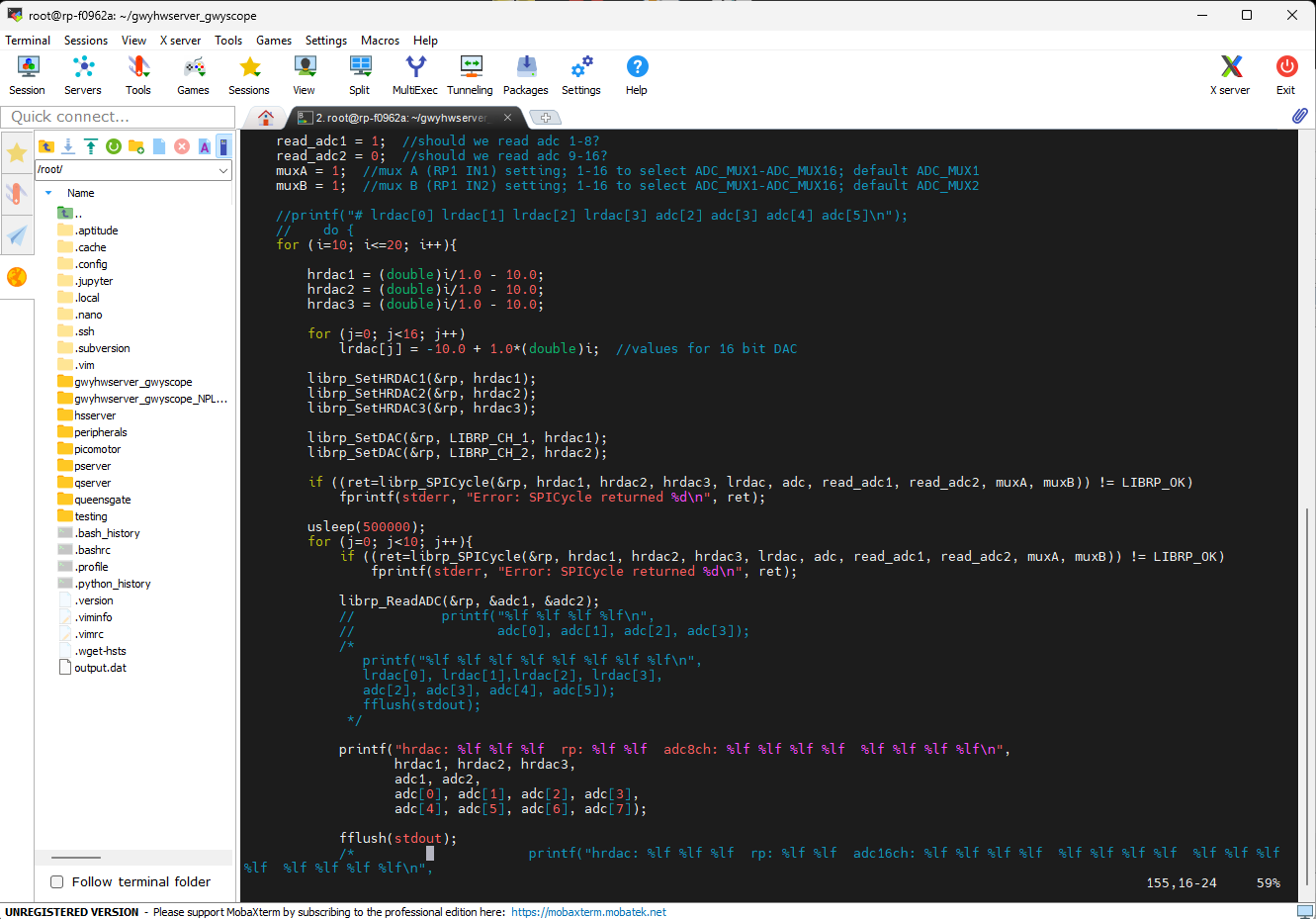Viewport: 1316px width, 919px height.
Task: Go to parent folder in SFTP panel
Action: pos(46,146)
